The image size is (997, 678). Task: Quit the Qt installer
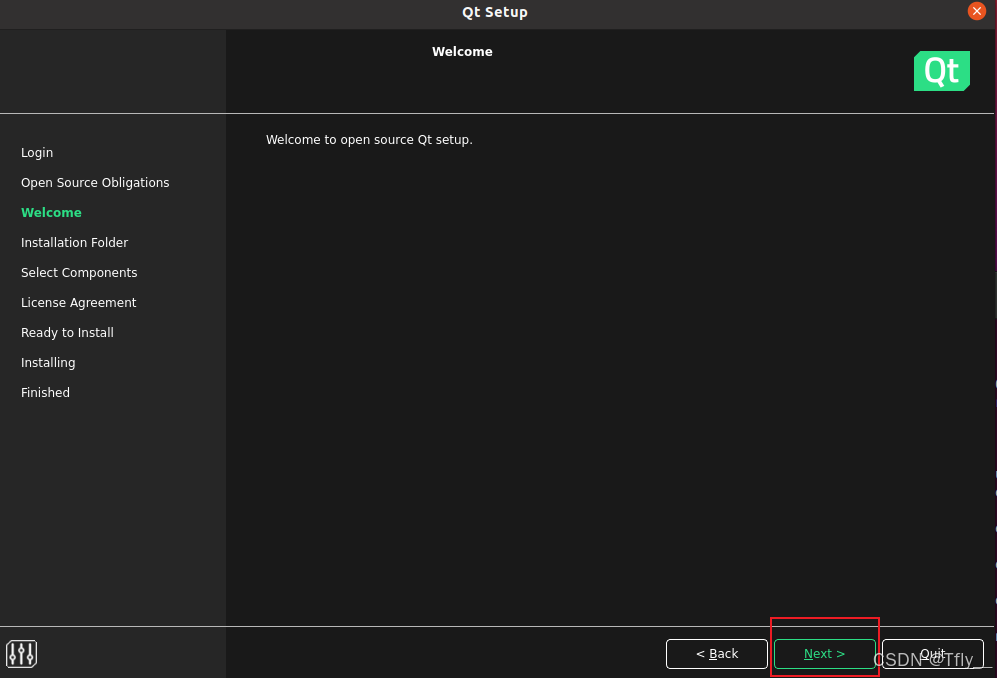click(x=933, y=654)
